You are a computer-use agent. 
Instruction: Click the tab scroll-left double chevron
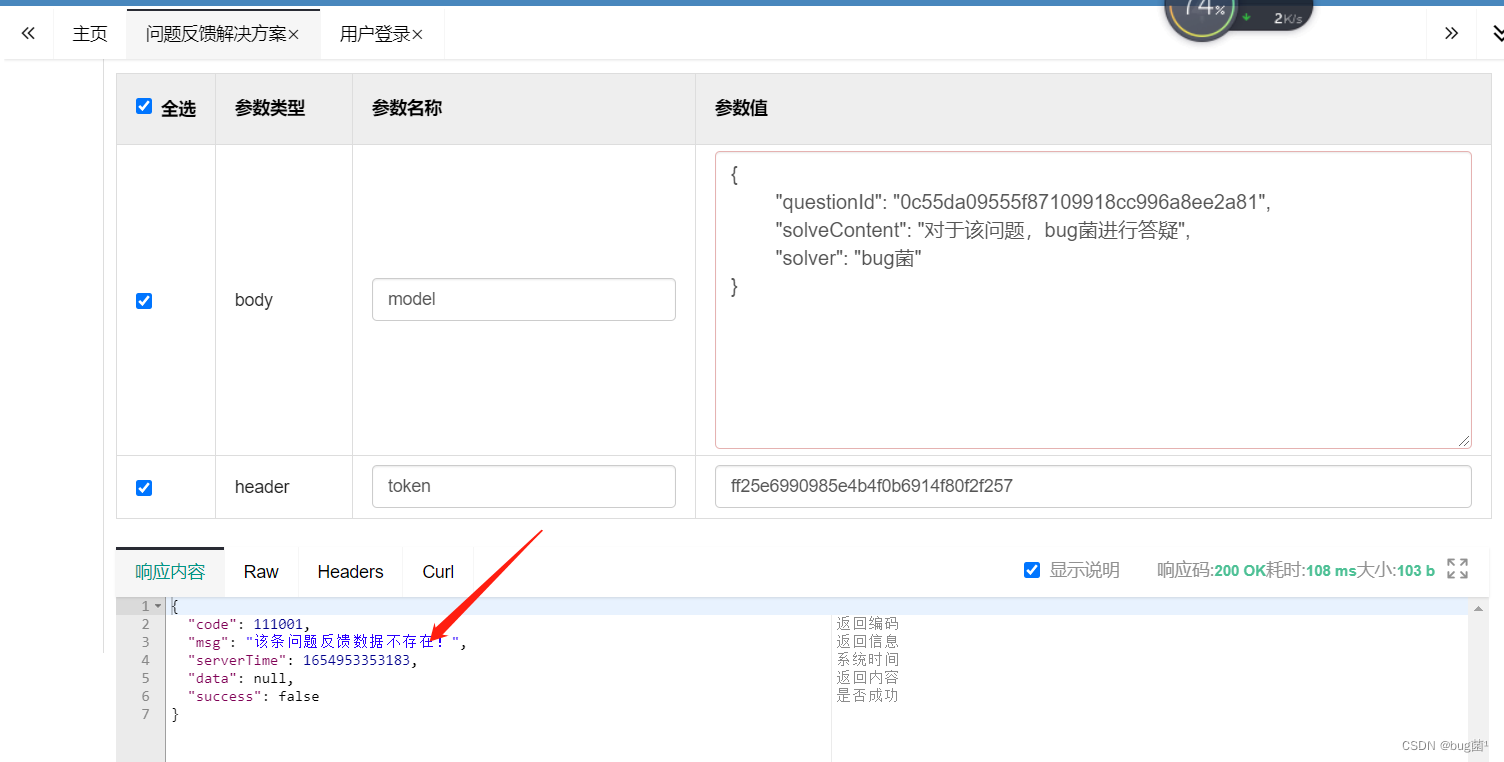(x=28, y=34)
